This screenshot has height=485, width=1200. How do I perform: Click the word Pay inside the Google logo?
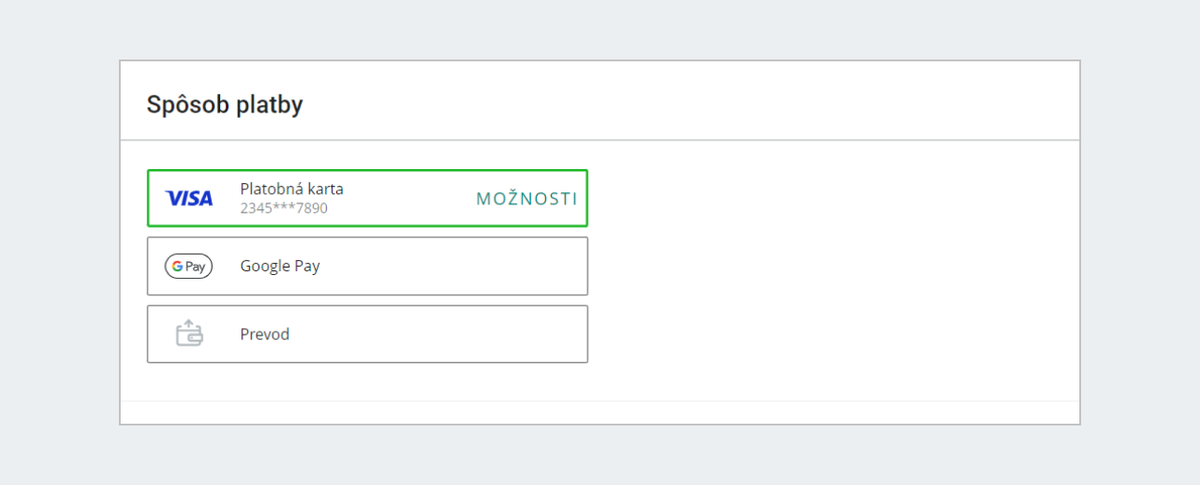pos(195,267)
